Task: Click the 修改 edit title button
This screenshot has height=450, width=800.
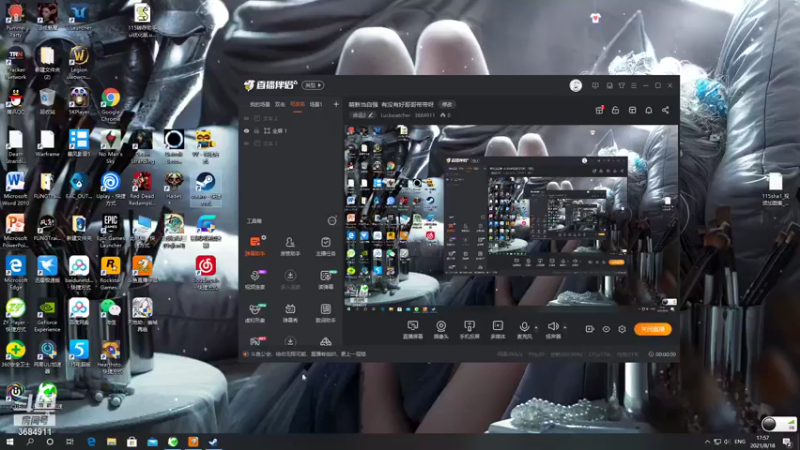Action: coord(447,105)
